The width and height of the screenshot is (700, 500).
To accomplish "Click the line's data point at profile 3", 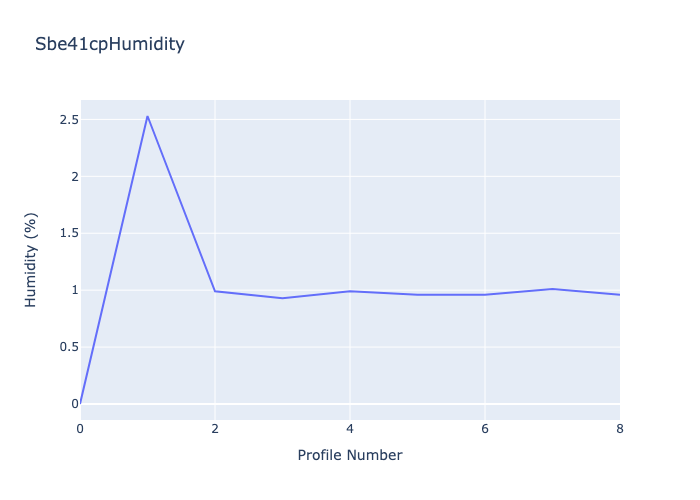I will click(282, 298).
